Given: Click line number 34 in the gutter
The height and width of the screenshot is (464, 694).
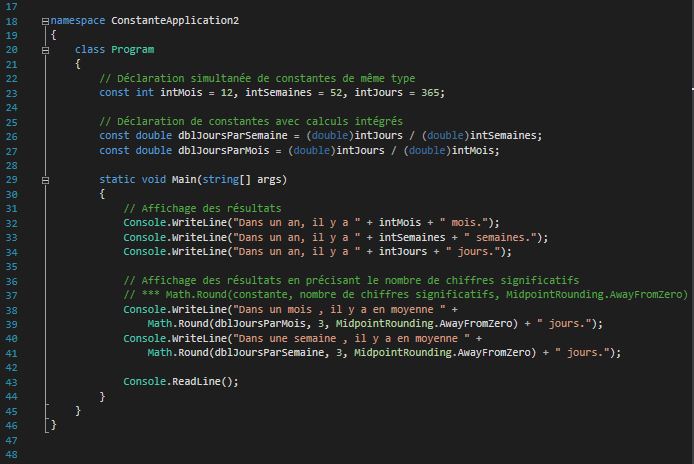Looking at the screenshot, I should 12,252.
